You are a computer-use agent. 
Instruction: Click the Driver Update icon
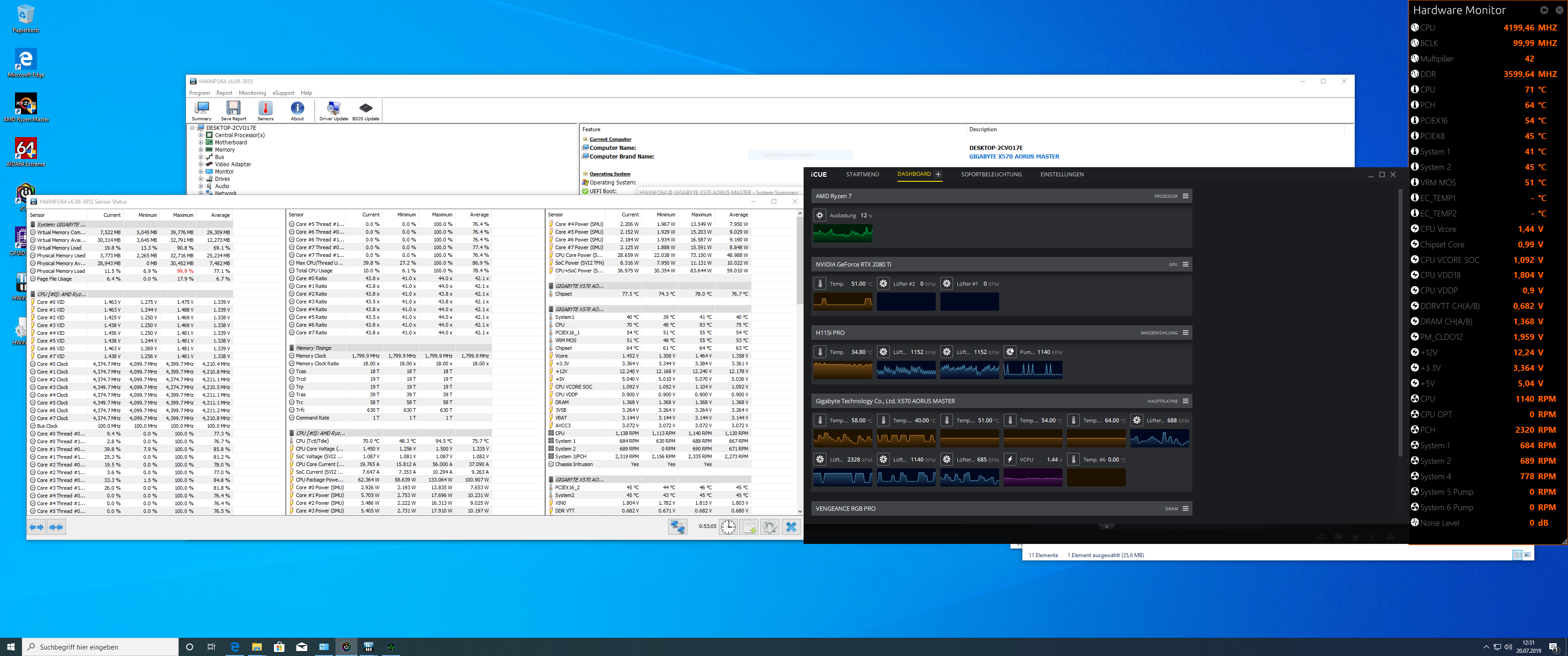334,110
